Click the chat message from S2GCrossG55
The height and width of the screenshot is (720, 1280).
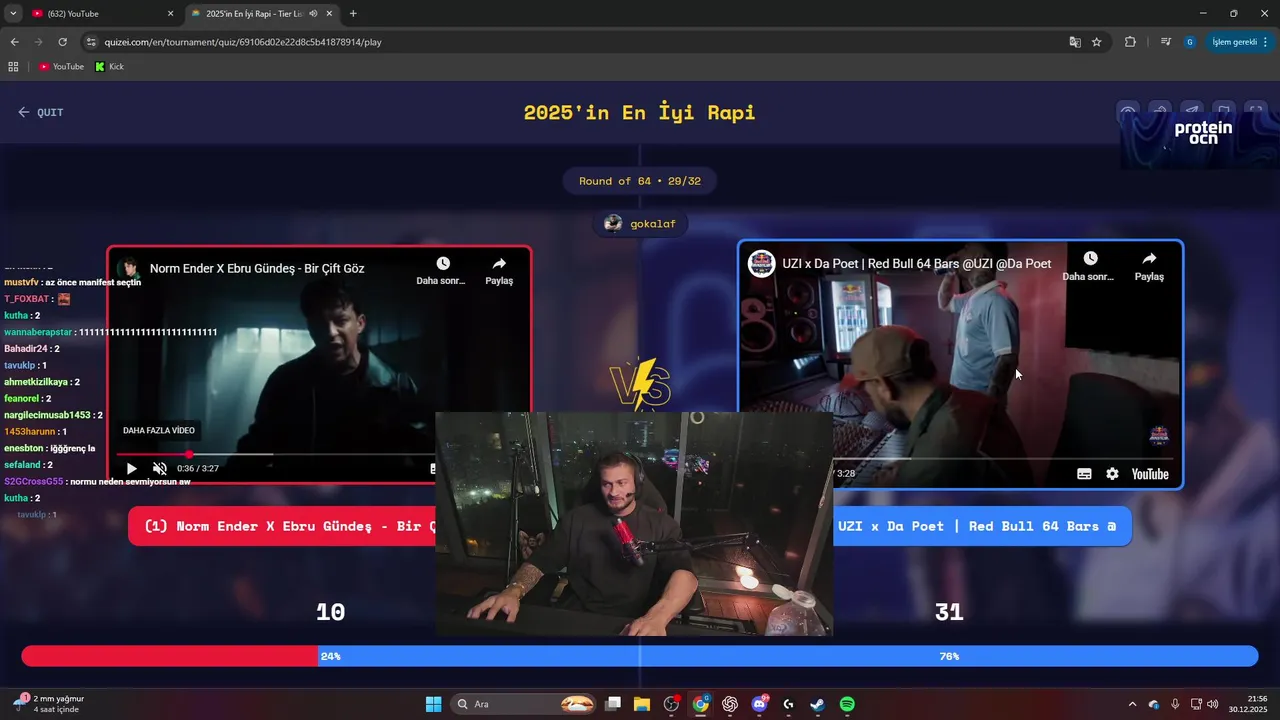(x=97, y=481)
